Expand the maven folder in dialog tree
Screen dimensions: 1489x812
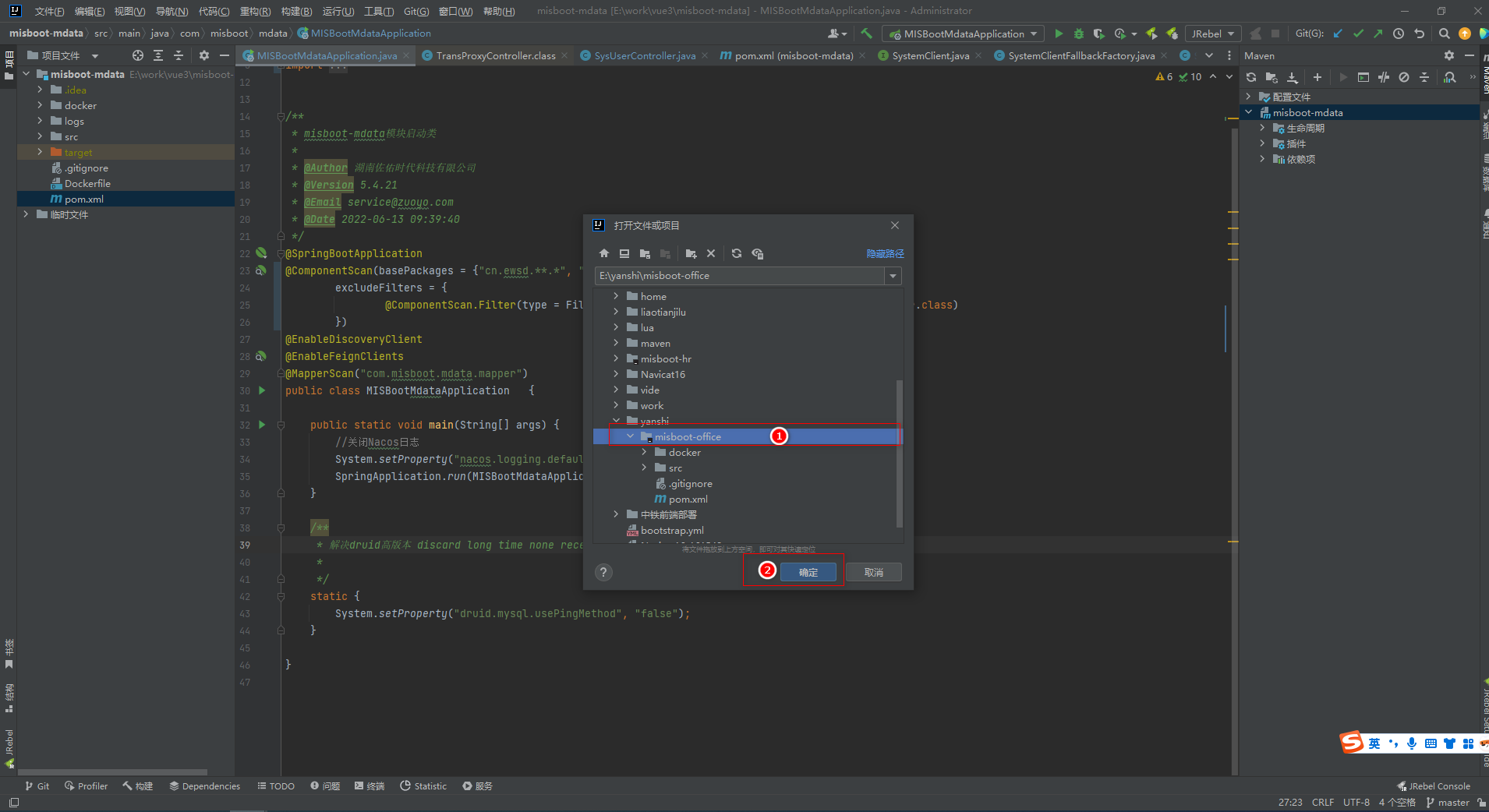point(616,343)
